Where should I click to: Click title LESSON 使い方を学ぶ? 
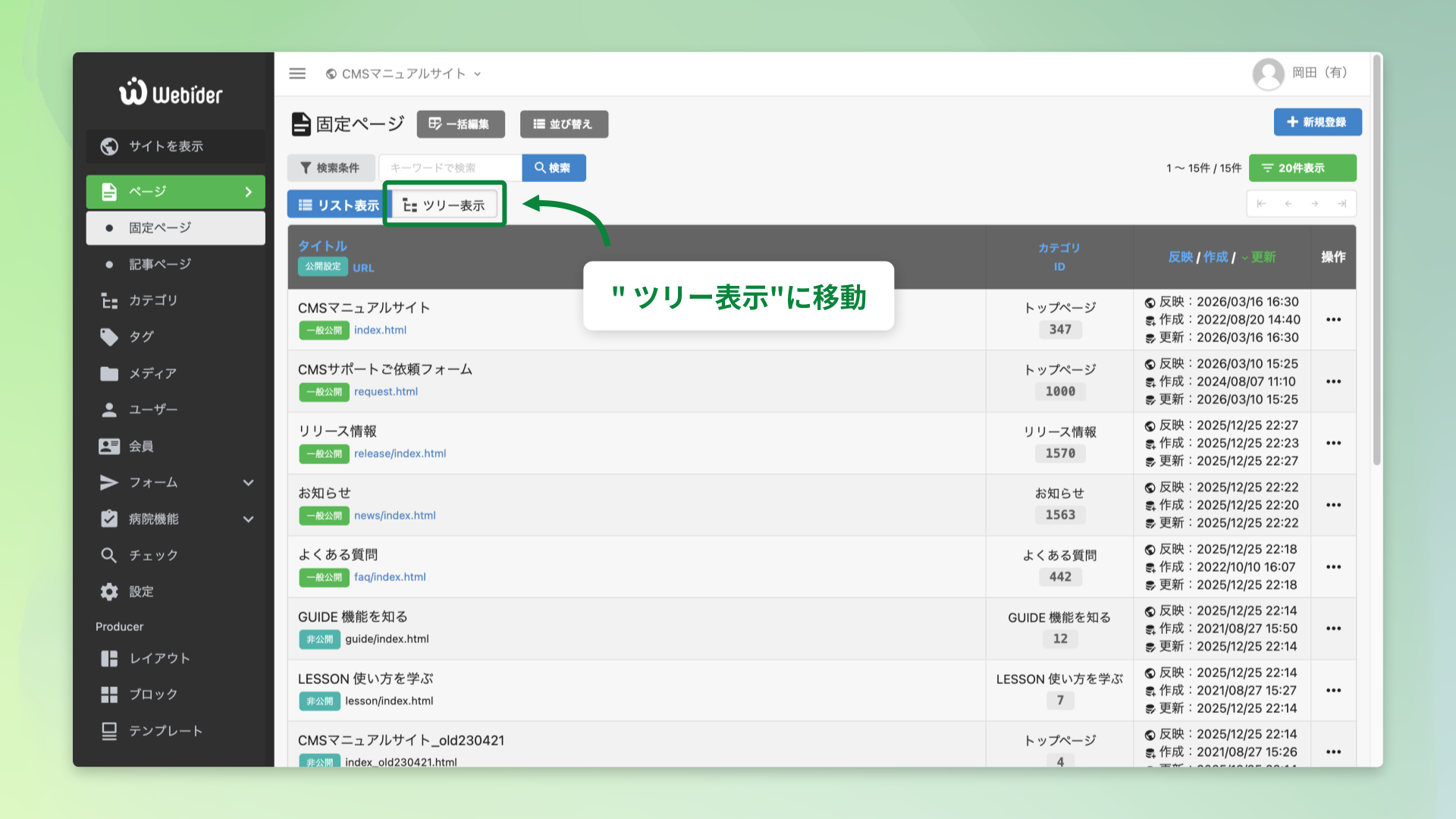point(366,679)
